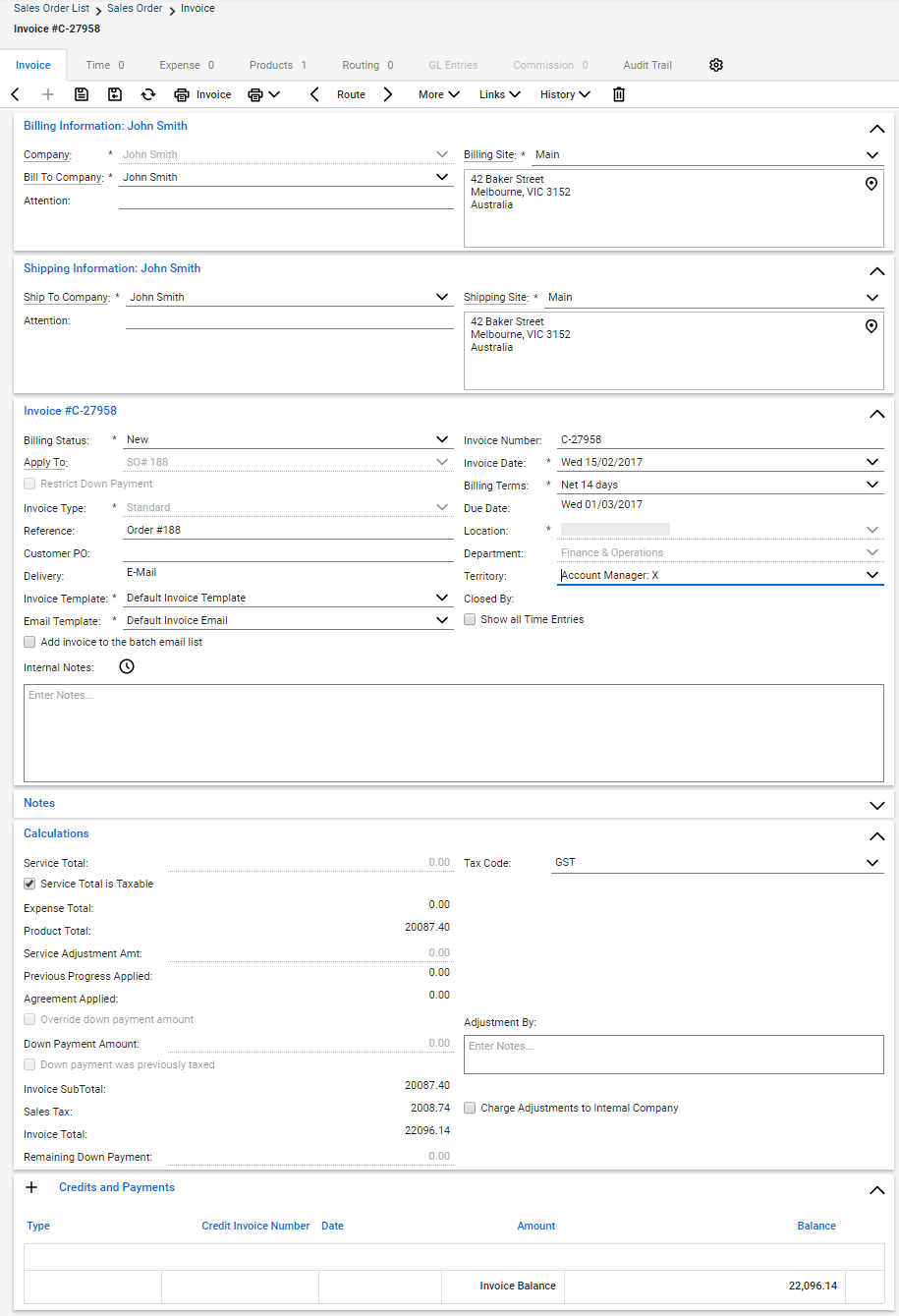
Task: Open the Billing Terms dropdown
Action: (x=872, y=485)
